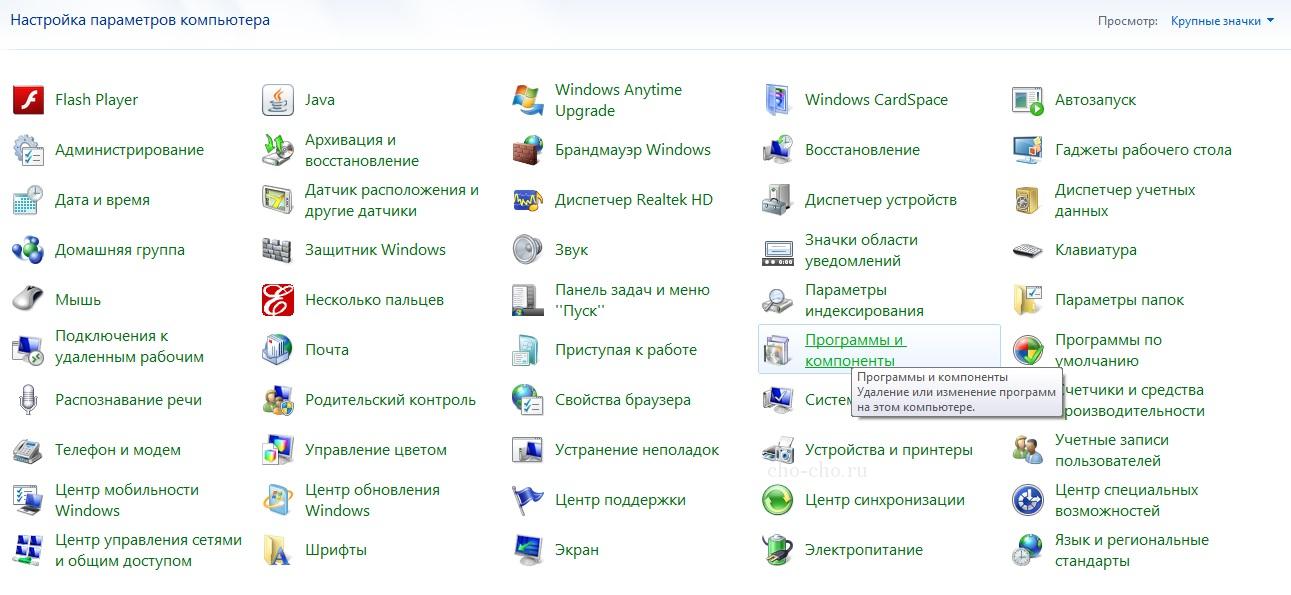Open Диспетчер устройств link
Screen dimensions: 1291x595
[x=880, y=200]
